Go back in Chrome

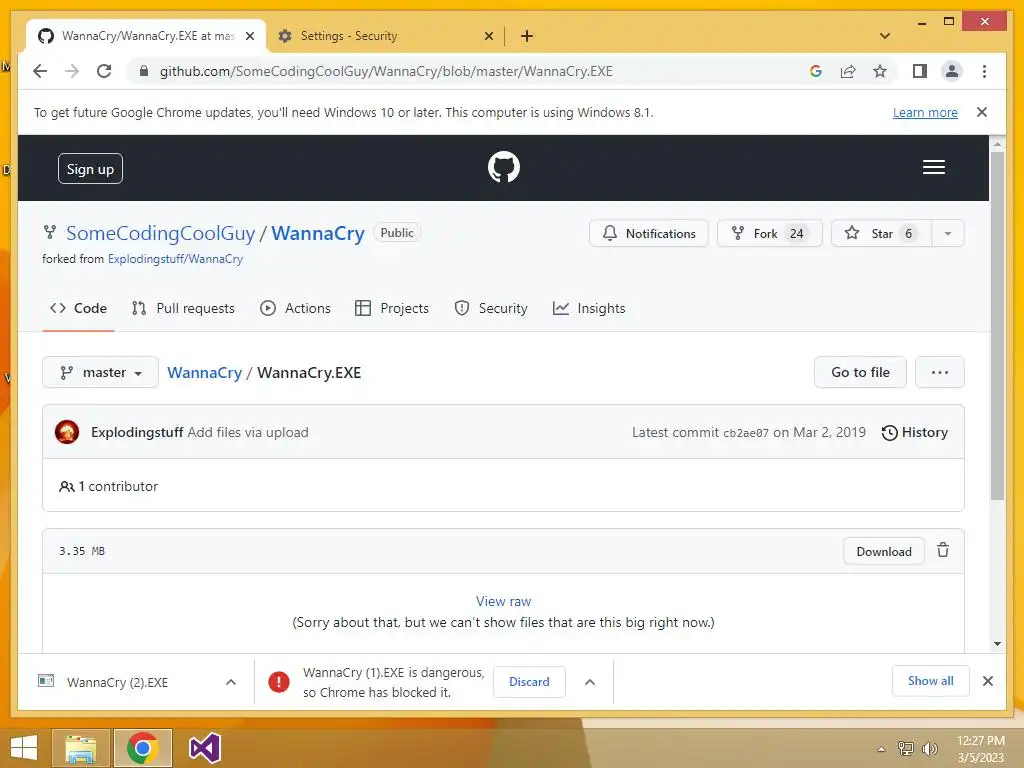[x=40, y=71]
